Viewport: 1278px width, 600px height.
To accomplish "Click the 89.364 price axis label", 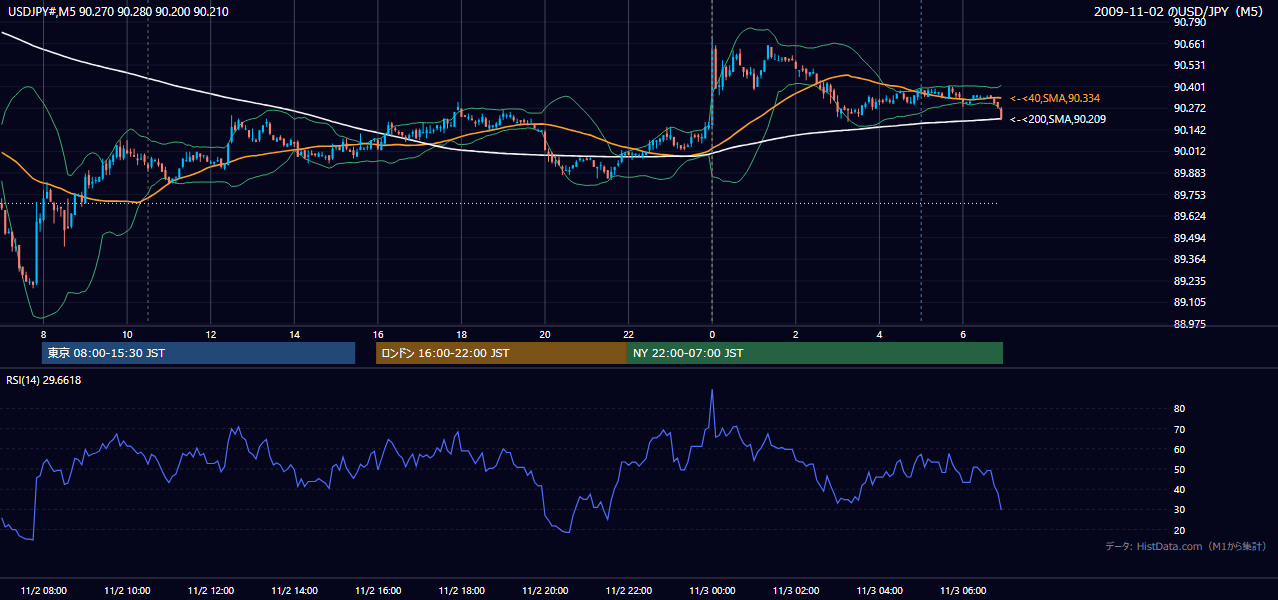I will tap(1189, 259).
